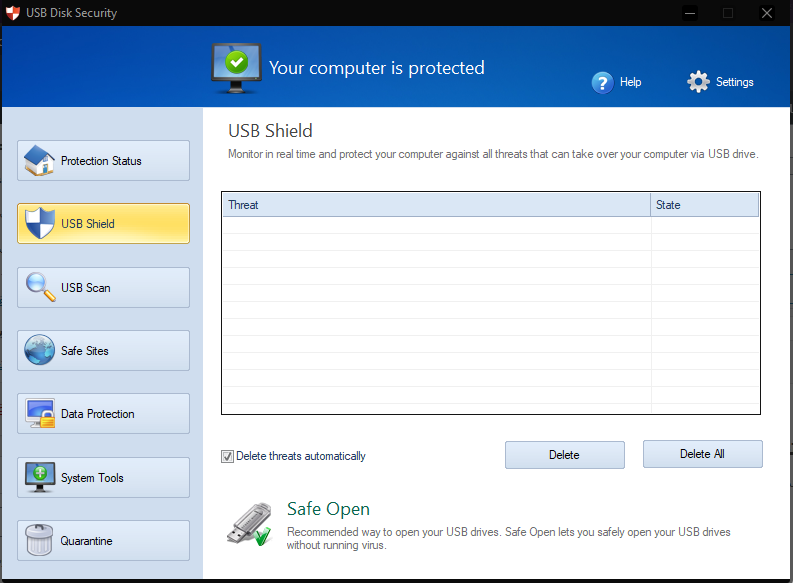Click the 'Delete threats automatically' label
This screenshot has height=583, width=793.
[x=300, y=456]
